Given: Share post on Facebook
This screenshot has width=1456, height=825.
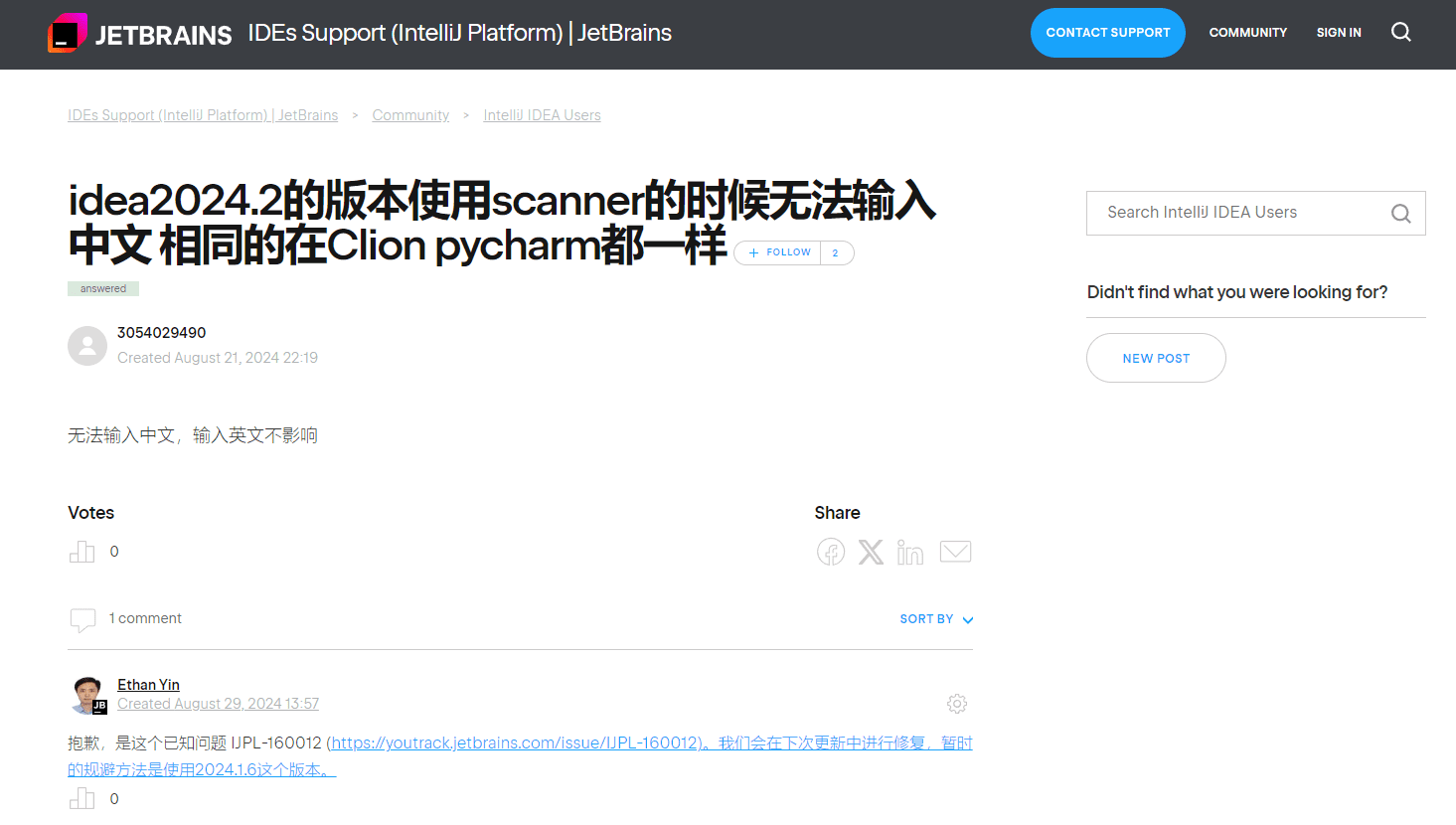Looking at the screenshot, I should (831, 552).
